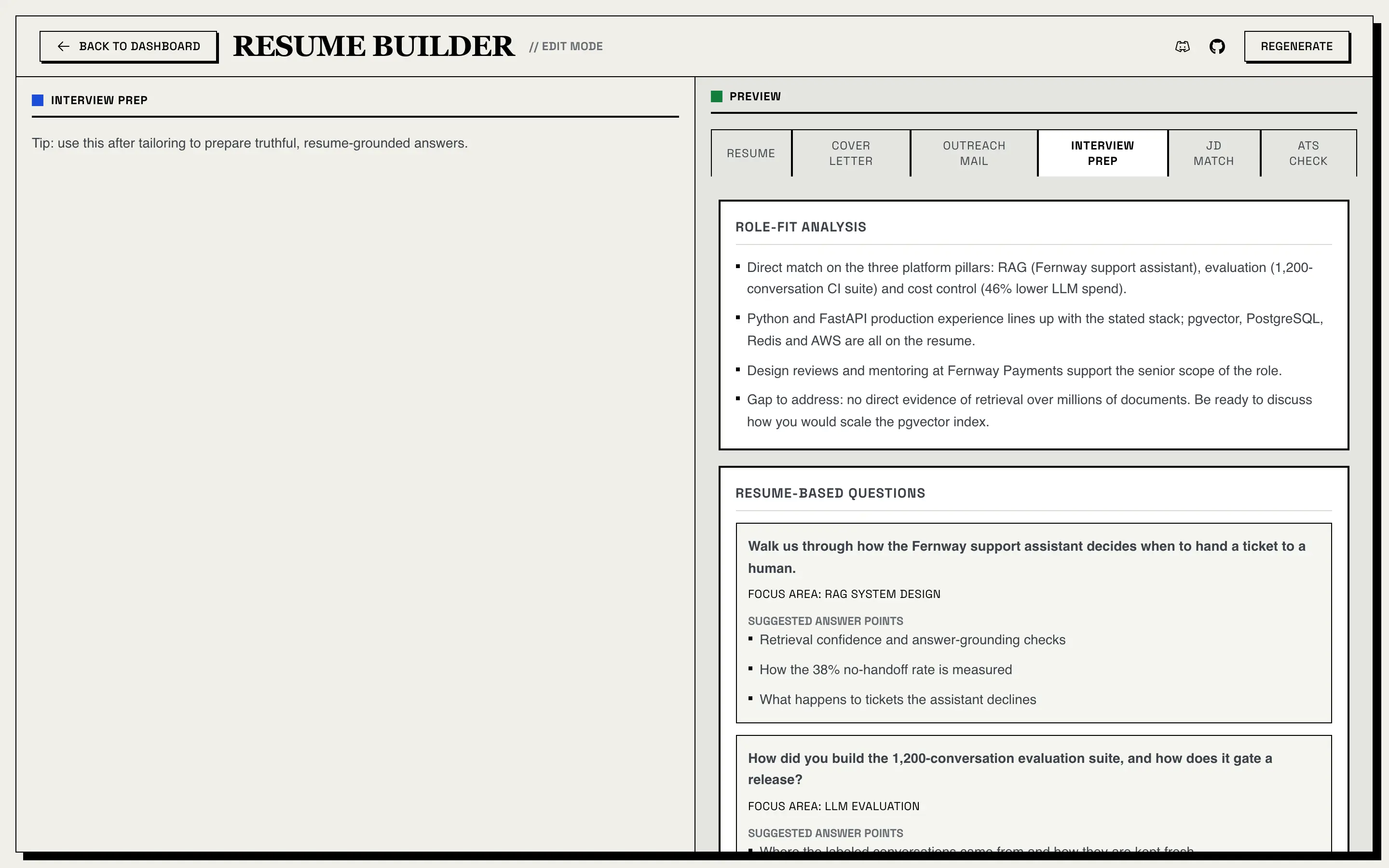Click 'Focus Area: RAG System Design' label
The width and height of the screenshot is (1389, 868).
[844, 594]
